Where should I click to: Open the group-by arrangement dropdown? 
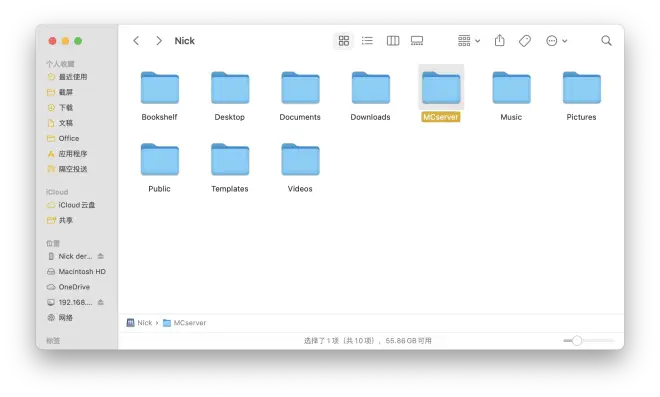468,41
